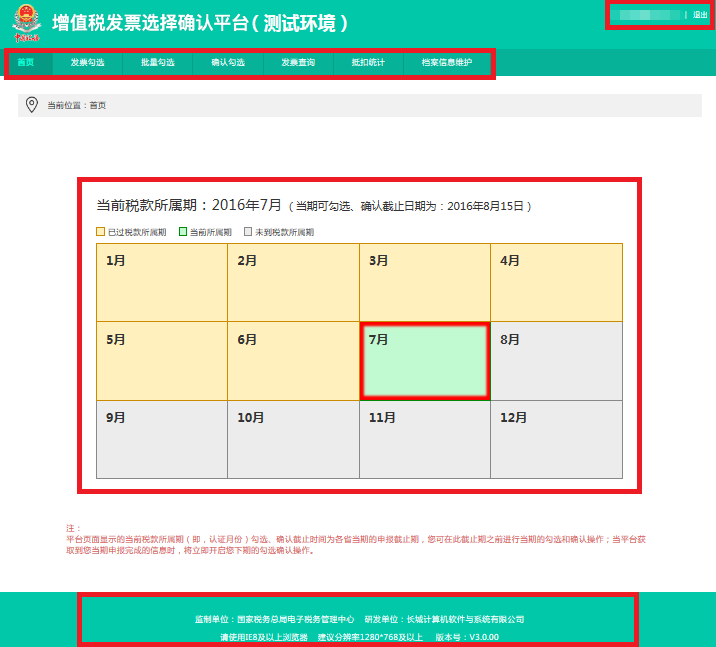Select the 12月 calendar cell
Viewport: 716px width, 647px height.
(557, 440)
